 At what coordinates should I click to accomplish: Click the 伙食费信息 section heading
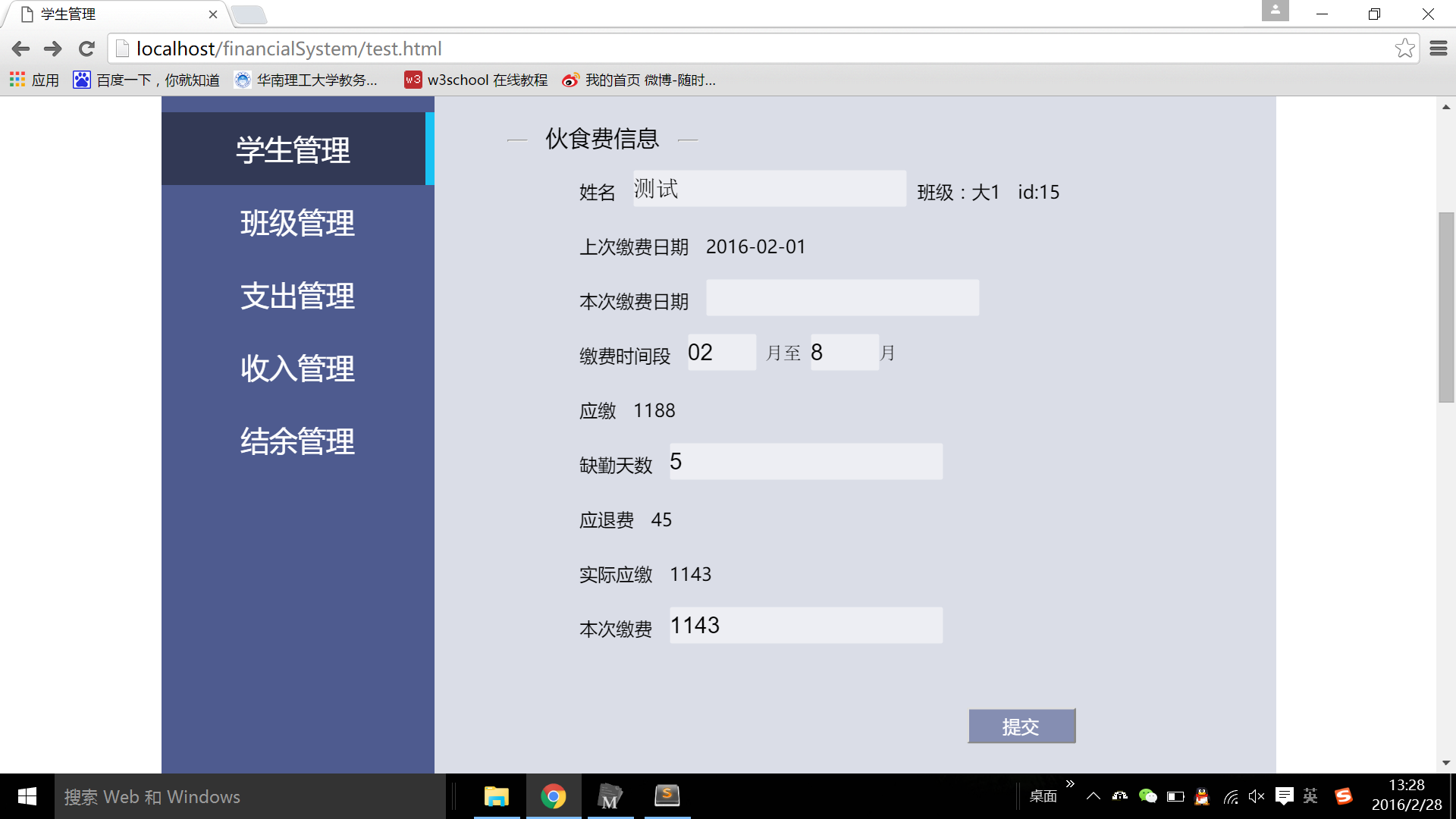coord(602,139)
